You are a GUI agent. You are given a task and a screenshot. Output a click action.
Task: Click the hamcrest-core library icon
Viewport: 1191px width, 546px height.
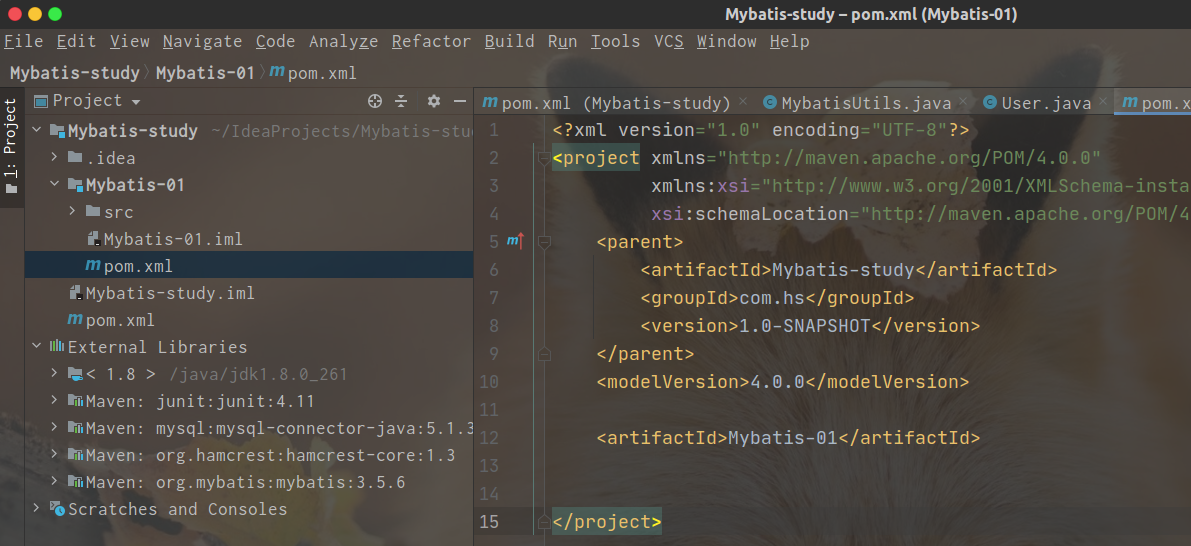75,455
